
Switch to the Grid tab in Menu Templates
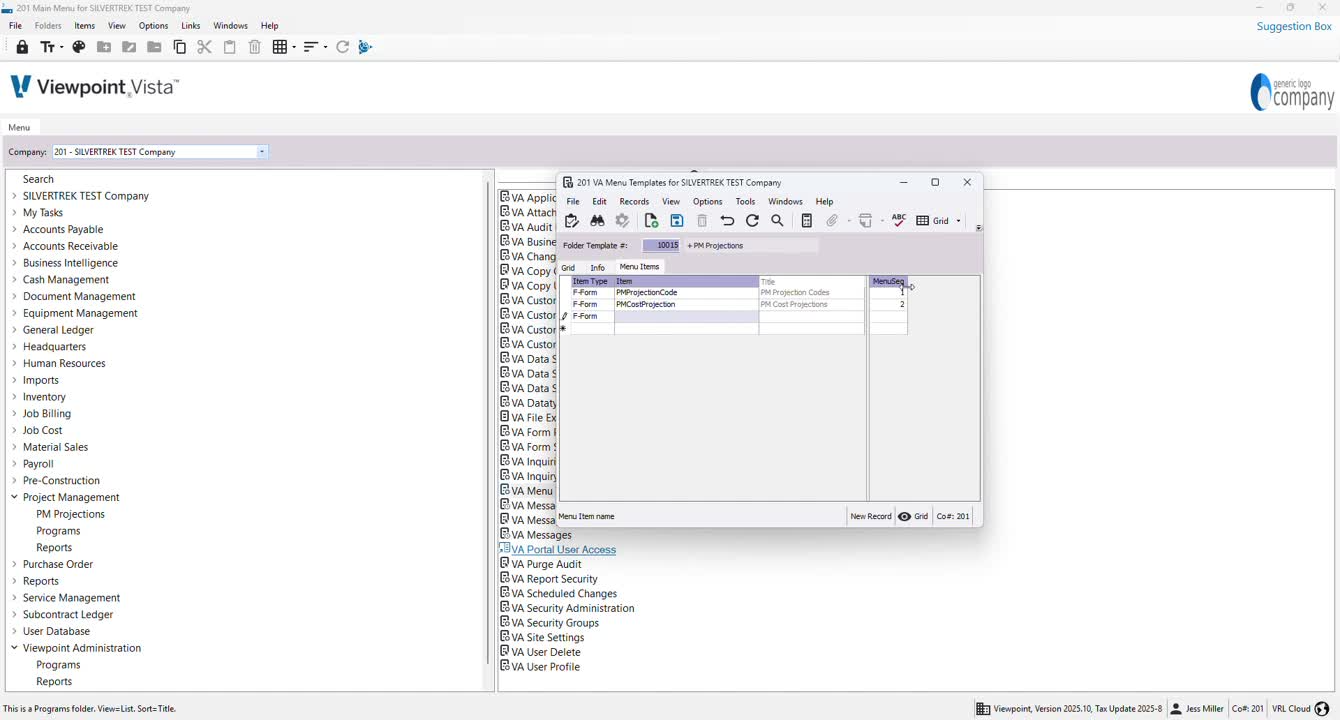click(568, 268)
